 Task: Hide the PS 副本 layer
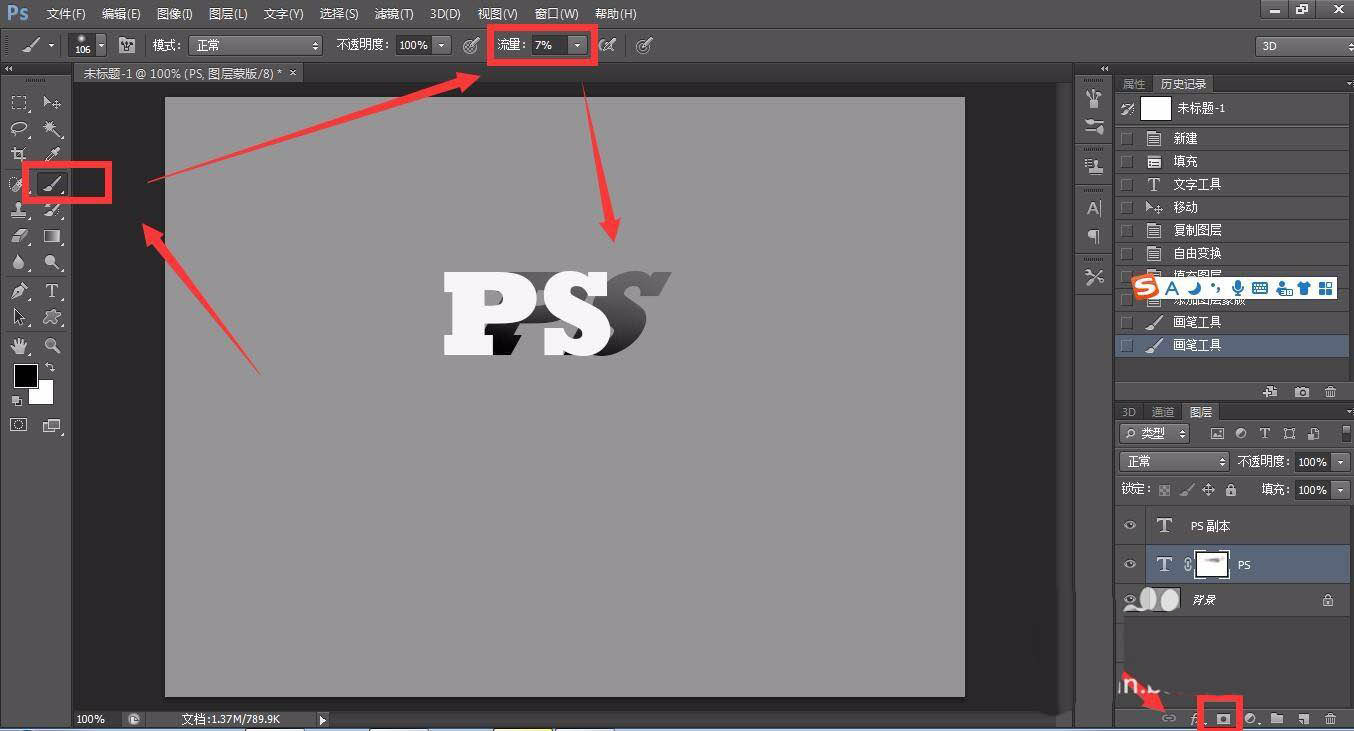[x=1130, y=526]
